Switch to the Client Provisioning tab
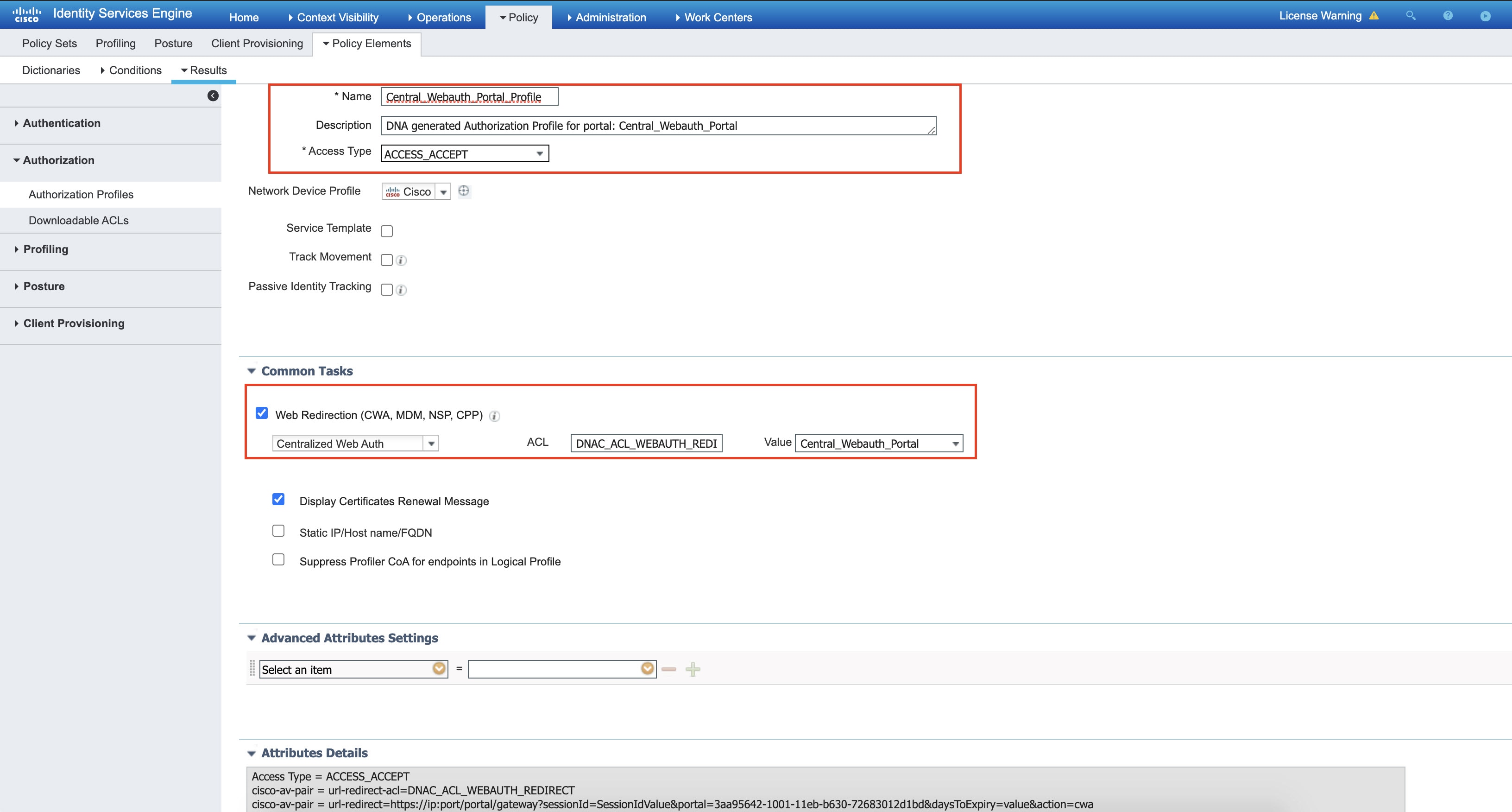Viewport: 1512px width, 812px height. (257, 44)
